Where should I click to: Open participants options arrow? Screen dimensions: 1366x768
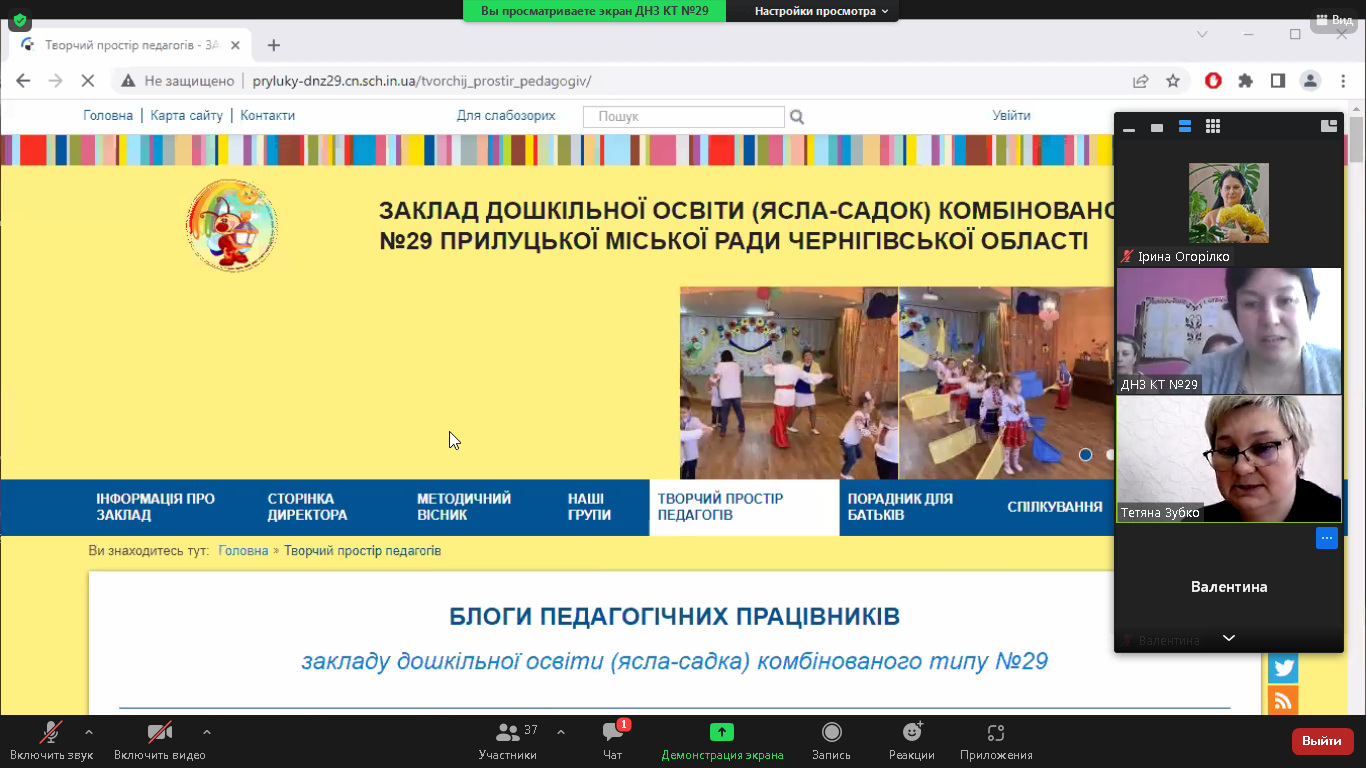pyautogui.click(x=560, y=732)
